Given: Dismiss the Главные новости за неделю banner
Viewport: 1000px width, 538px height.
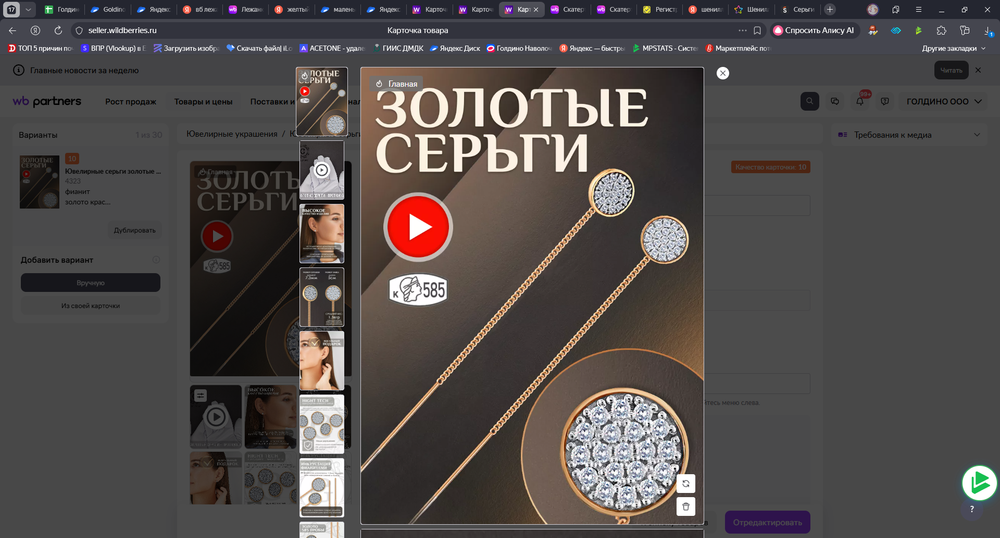Looking at the screenshot, I should (x=978, y=70).
